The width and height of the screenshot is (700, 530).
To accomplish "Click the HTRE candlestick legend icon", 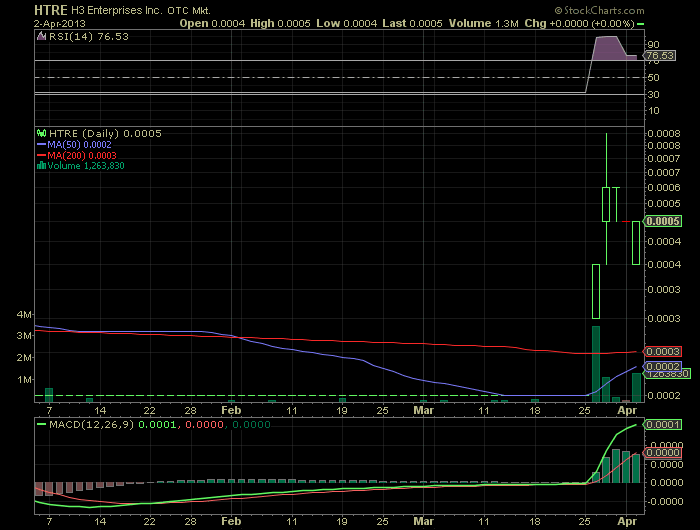I will tap(42, 133).
